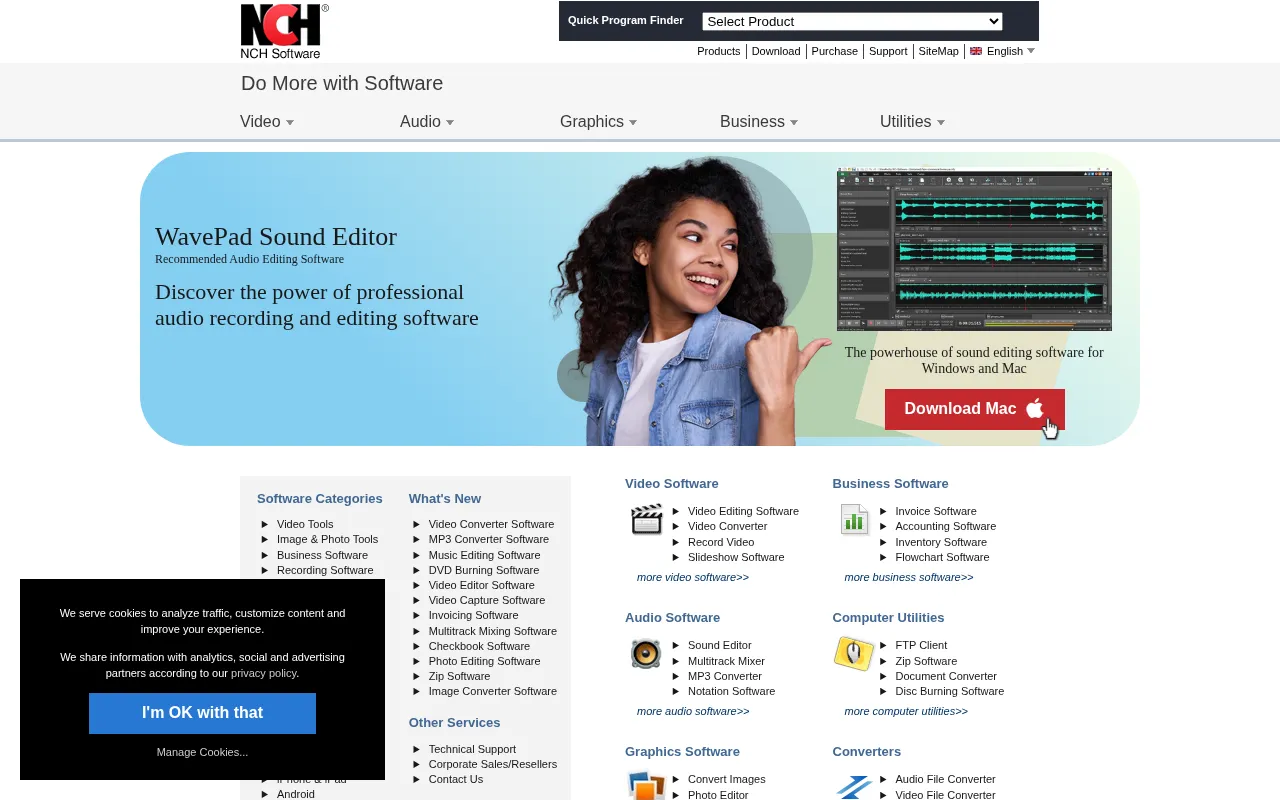Click the business chart document icon
The width and height of the screenshot is (1280, 800).
coord(854,520)
